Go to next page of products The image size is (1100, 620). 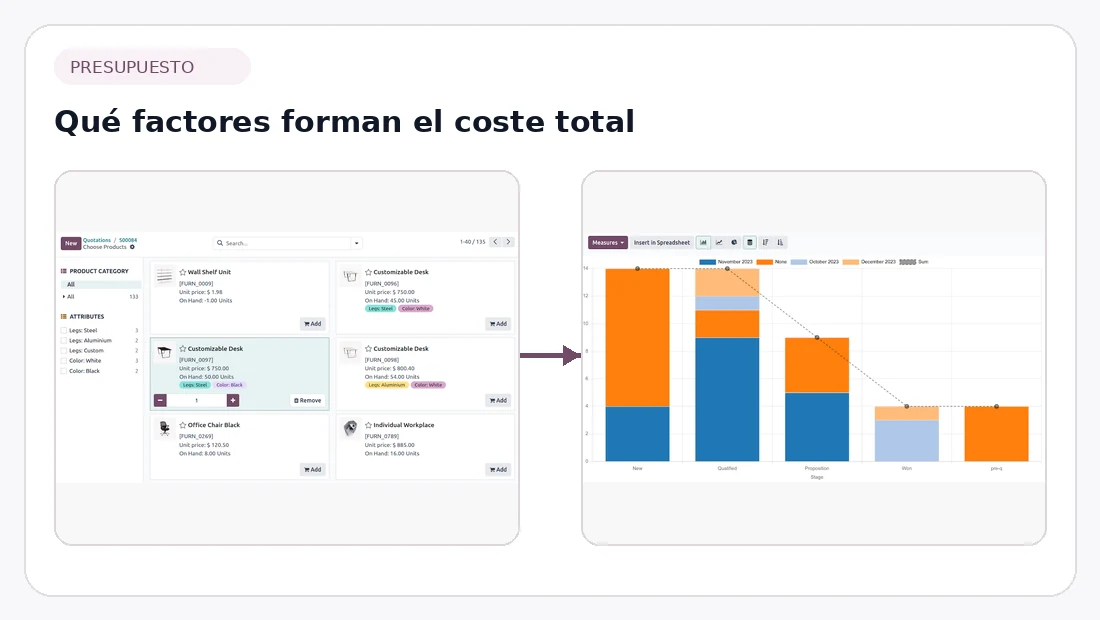coord(509,242)
